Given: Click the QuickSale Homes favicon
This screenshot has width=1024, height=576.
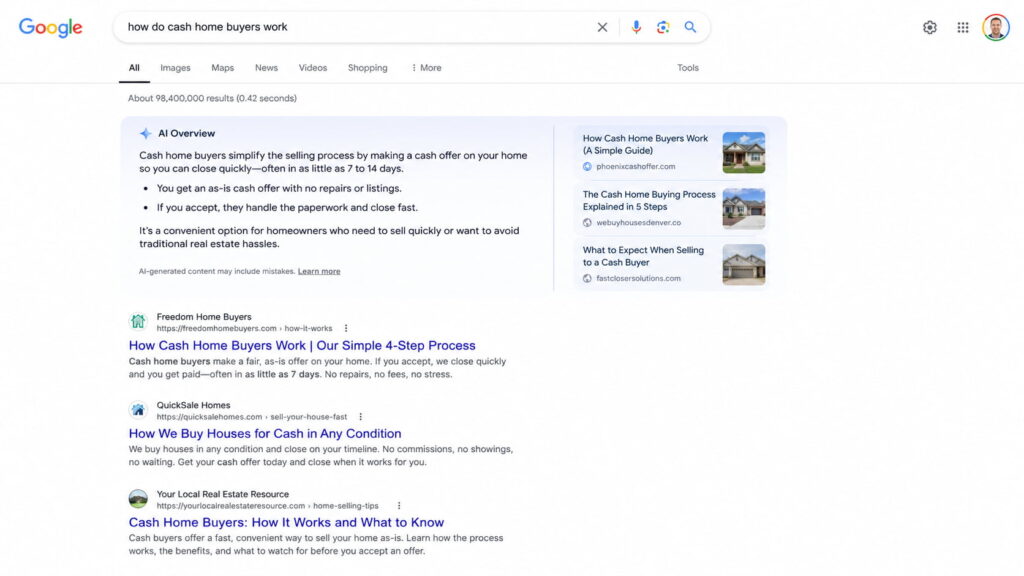Looking at the screenshot, I should pyautogui.click(x=138, y=410).
